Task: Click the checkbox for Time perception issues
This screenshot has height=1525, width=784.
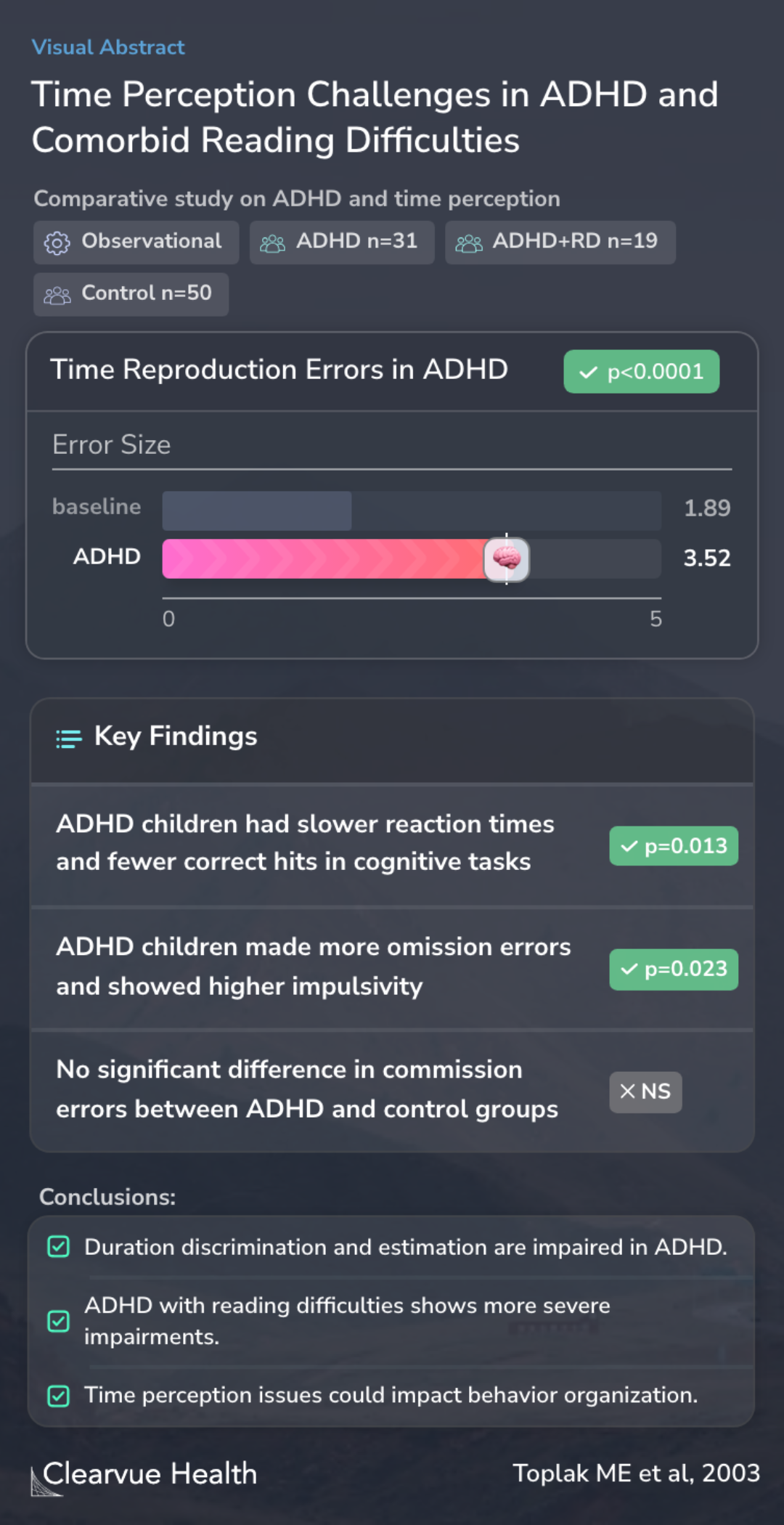Action: 58,1396
